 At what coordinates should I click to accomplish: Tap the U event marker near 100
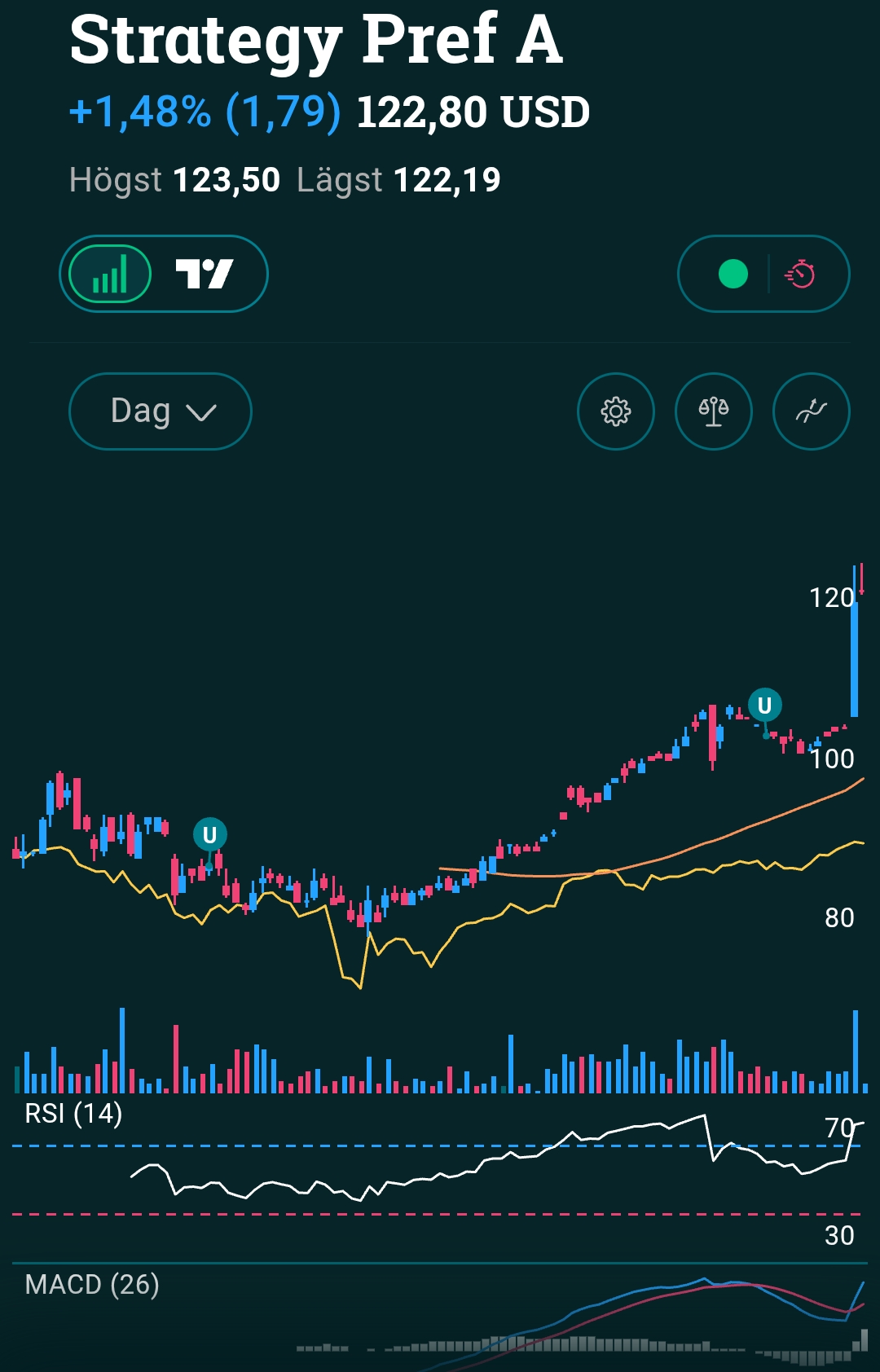pos(764,705)
